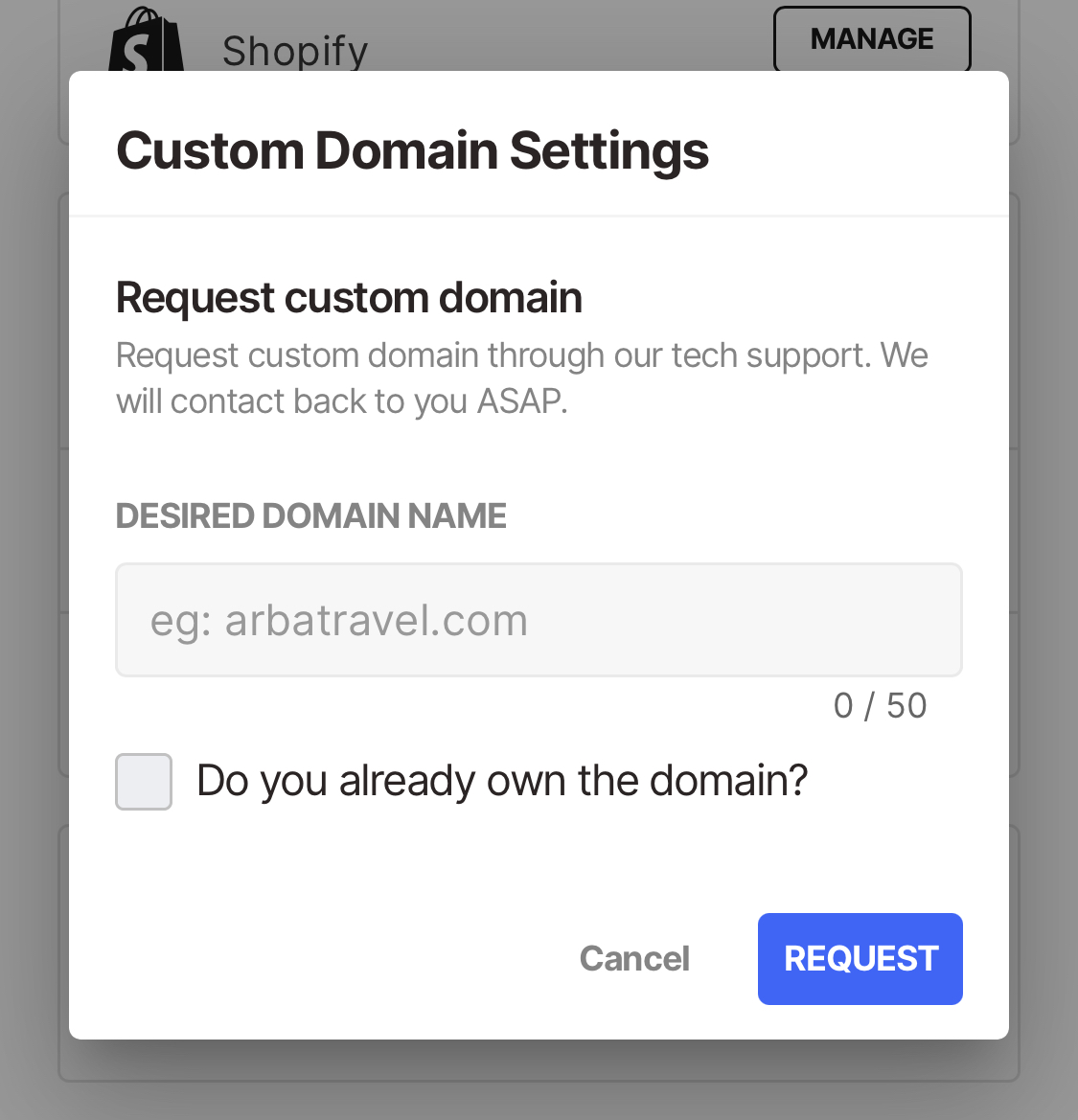
Task: Click the Shopify integration name label
Action: (295, 51)
